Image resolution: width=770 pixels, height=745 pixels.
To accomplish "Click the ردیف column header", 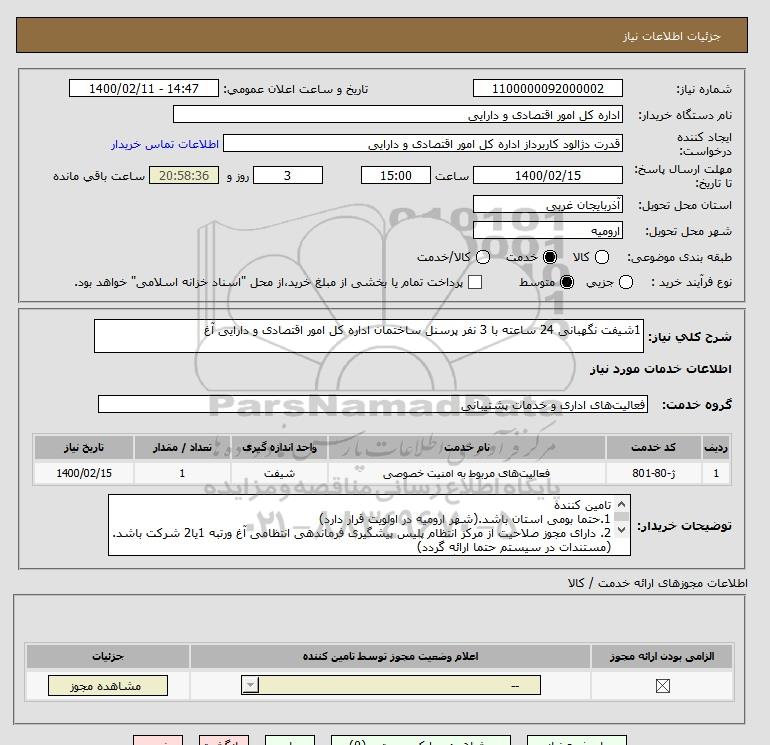I will pyautogui.click(x=716, y=447).
